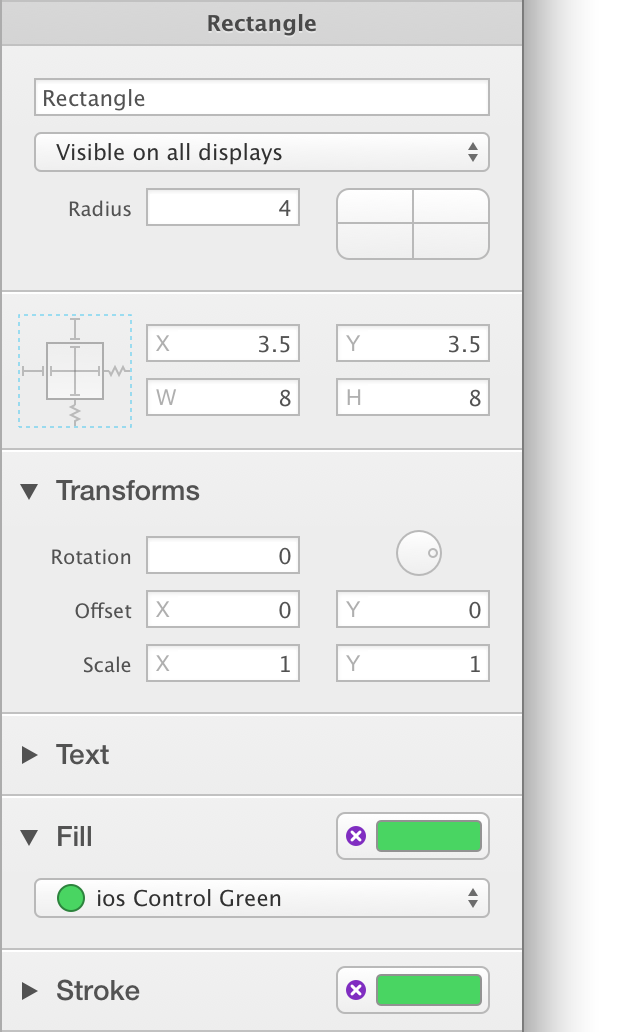628x1032 pixels.
Task: Expand the Stroke section
Action: (29, 991)
